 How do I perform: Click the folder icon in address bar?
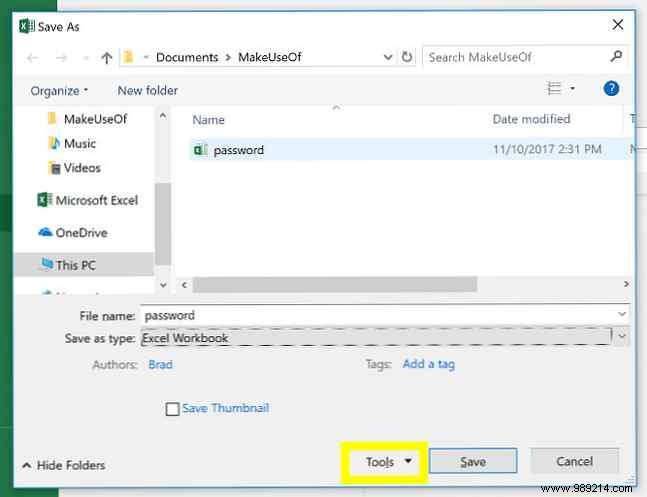click(128, 57)
